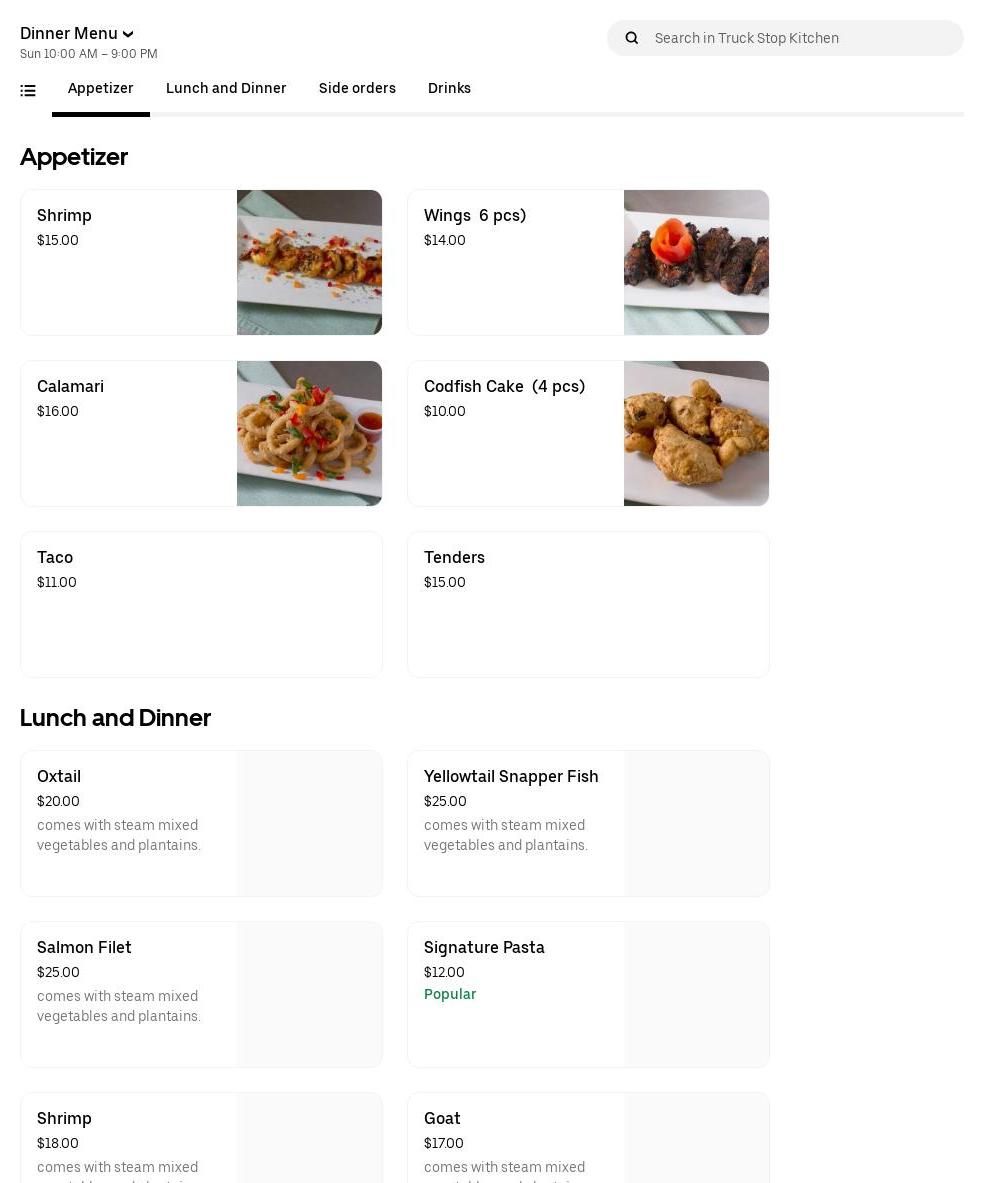
Task: Choose the Tenders menu item
Action: (x=588, y=604)
